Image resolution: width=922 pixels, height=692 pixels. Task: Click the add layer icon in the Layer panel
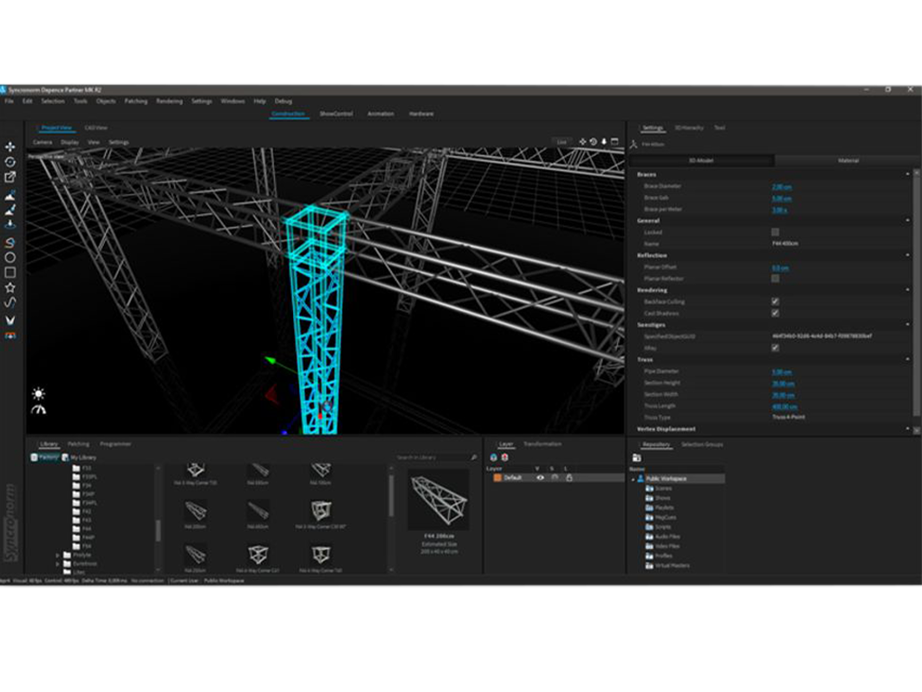493,456
